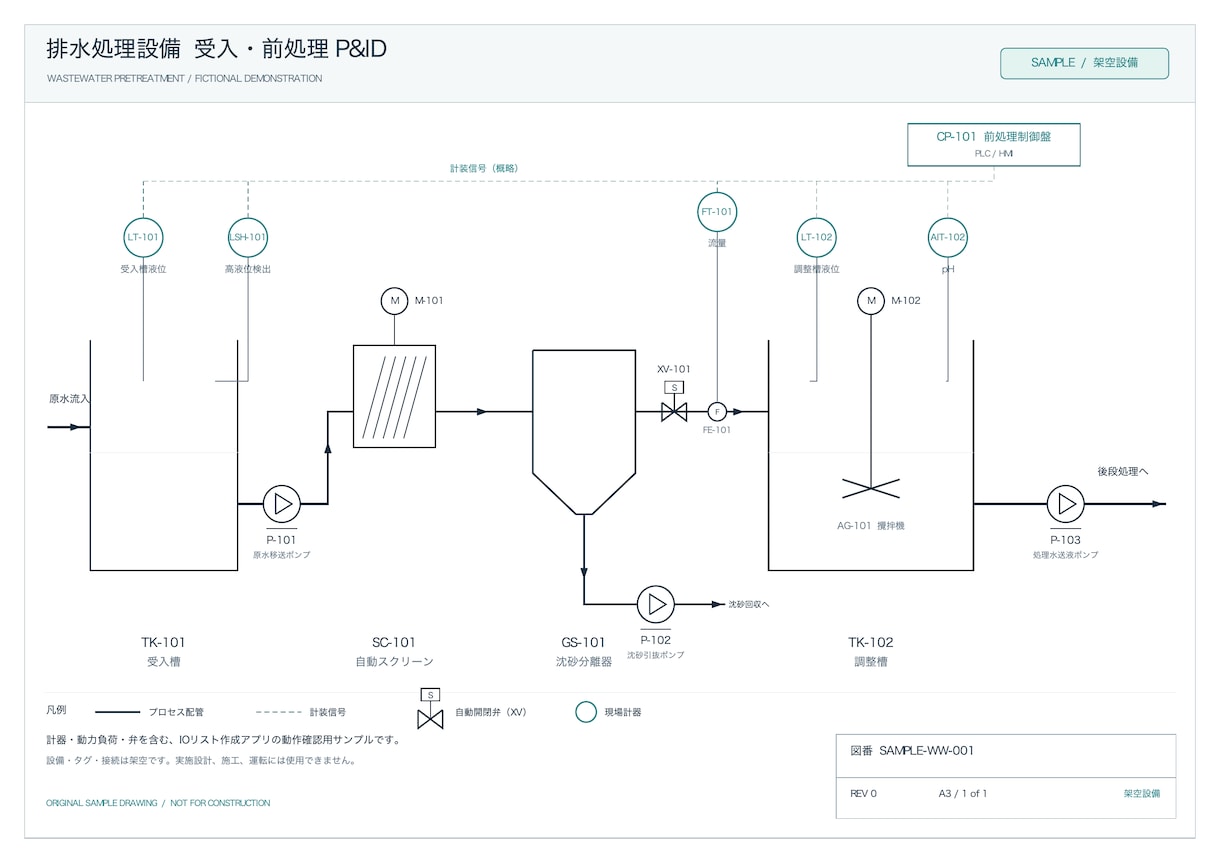Select the CP-101 前処理制御盤 control panel box

994,144
